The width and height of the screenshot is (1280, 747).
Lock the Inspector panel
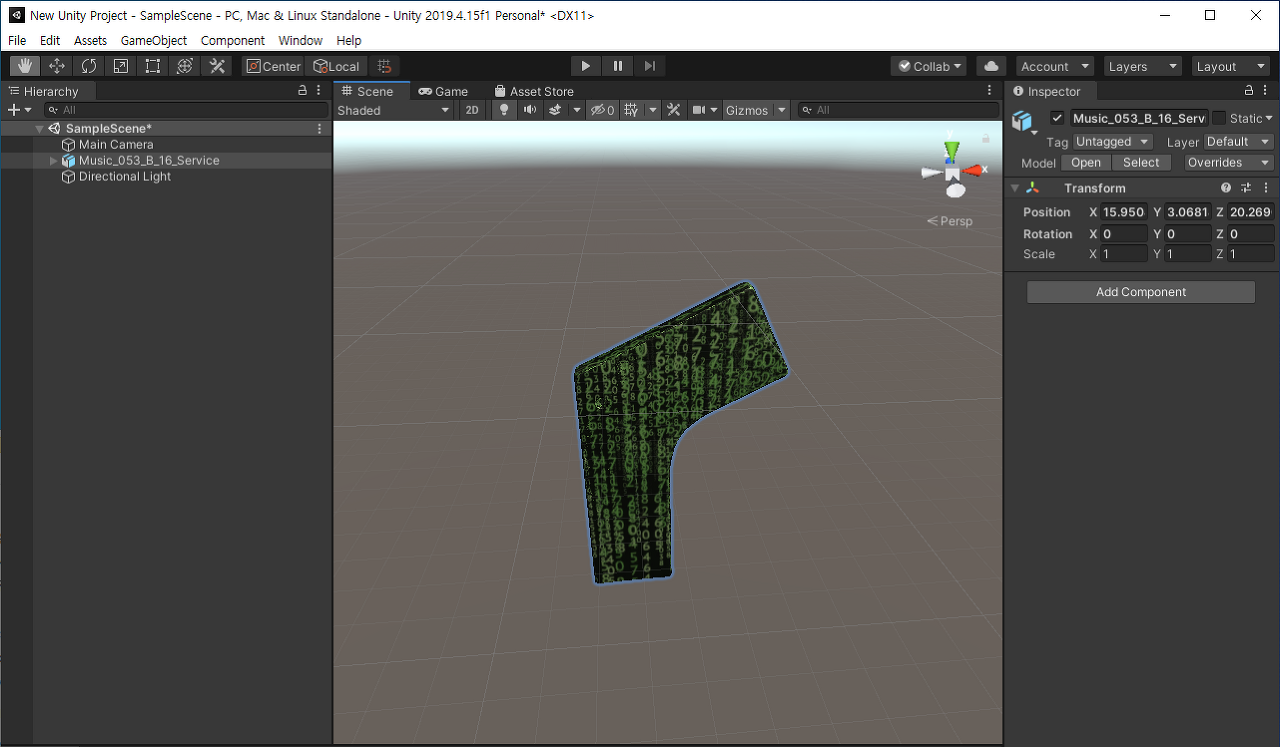click(x=1249, y=91)
